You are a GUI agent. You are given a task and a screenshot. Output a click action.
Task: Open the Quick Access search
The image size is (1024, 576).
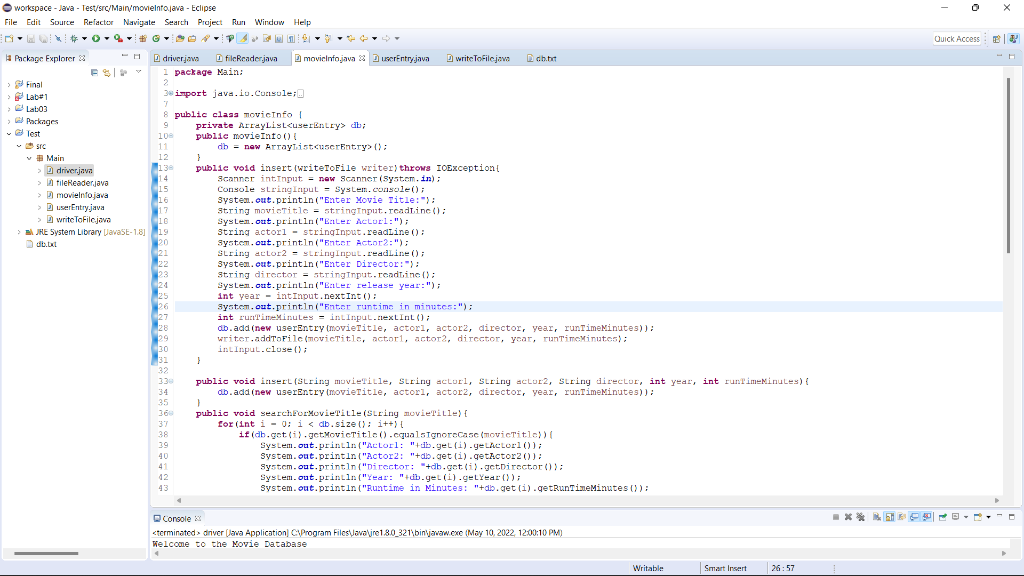point(958,37)
